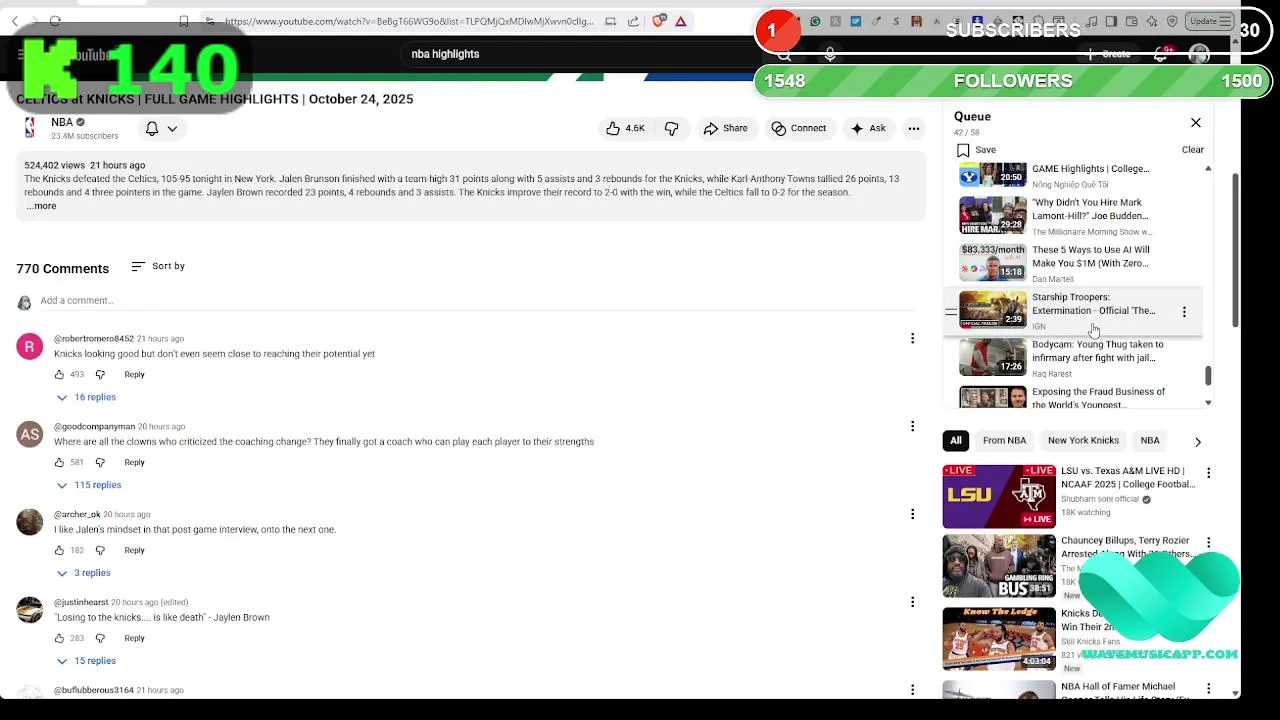Expand the 16 replies thread

[x=86, y=397]
